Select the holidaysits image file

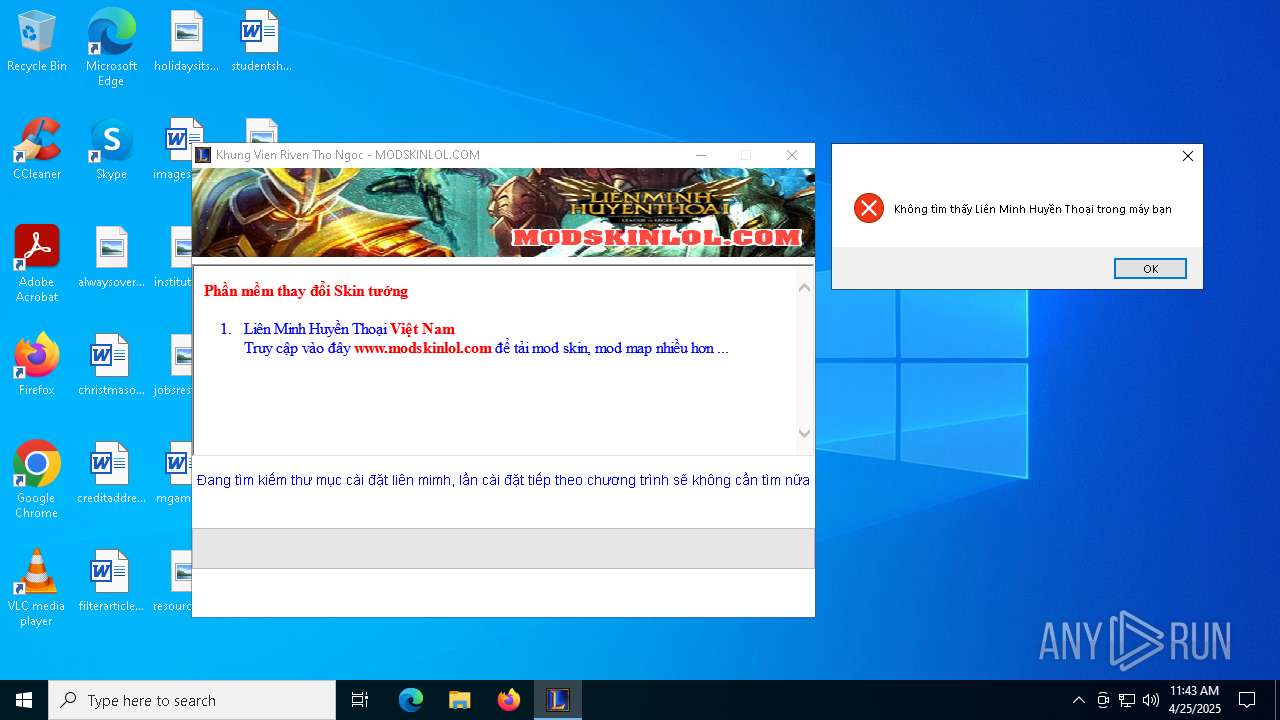(186, 42)
